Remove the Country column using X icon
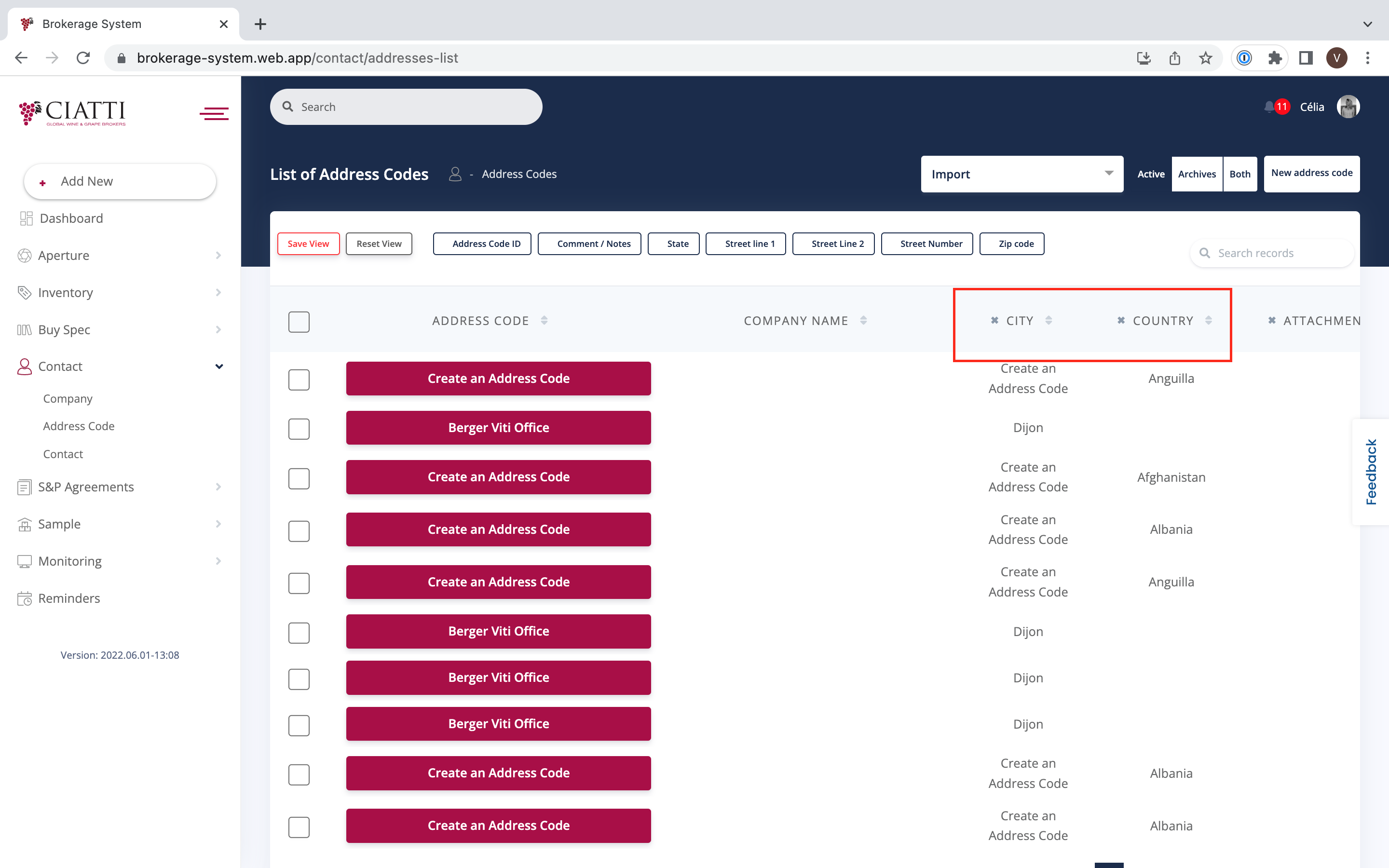The width and height of the screenshot is (1389, 868). pyautogui.click(x=1120, y=320)
